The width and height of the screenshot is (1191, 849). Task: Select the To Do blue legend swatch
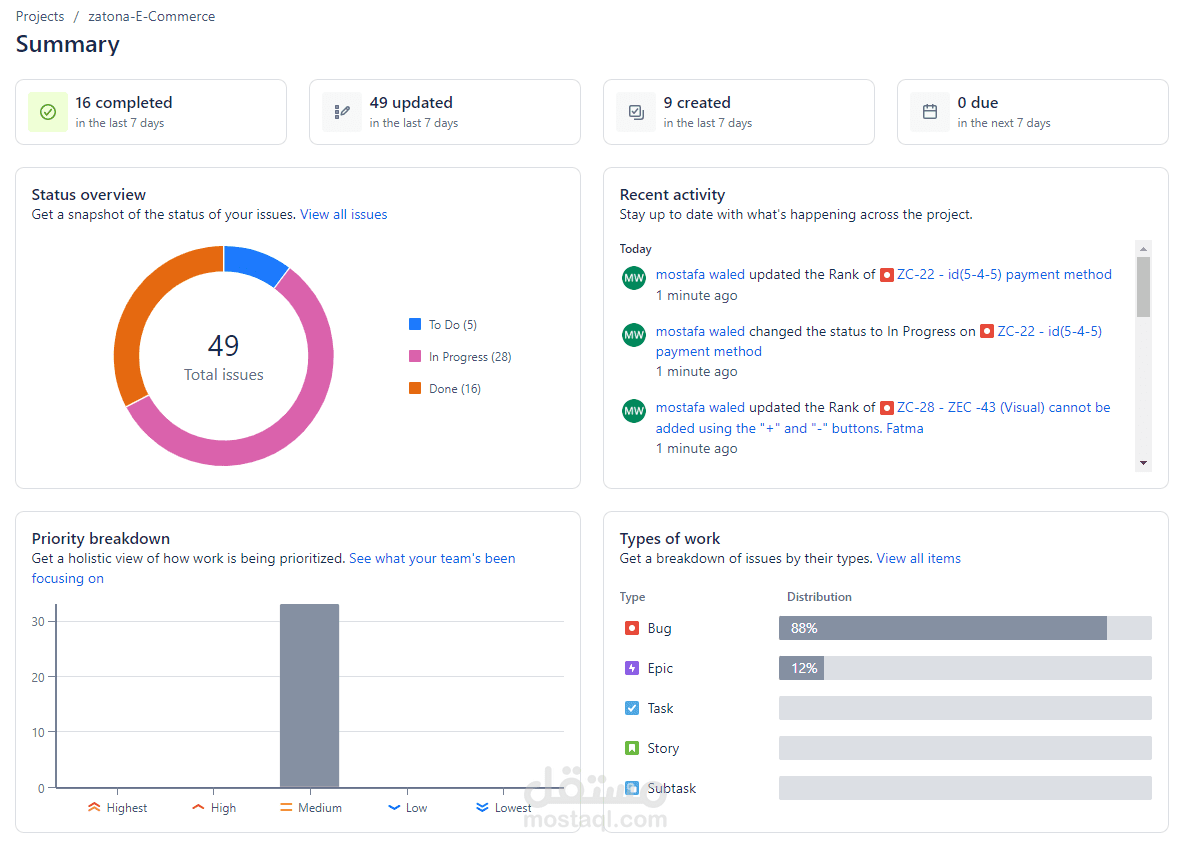point(415,324)
